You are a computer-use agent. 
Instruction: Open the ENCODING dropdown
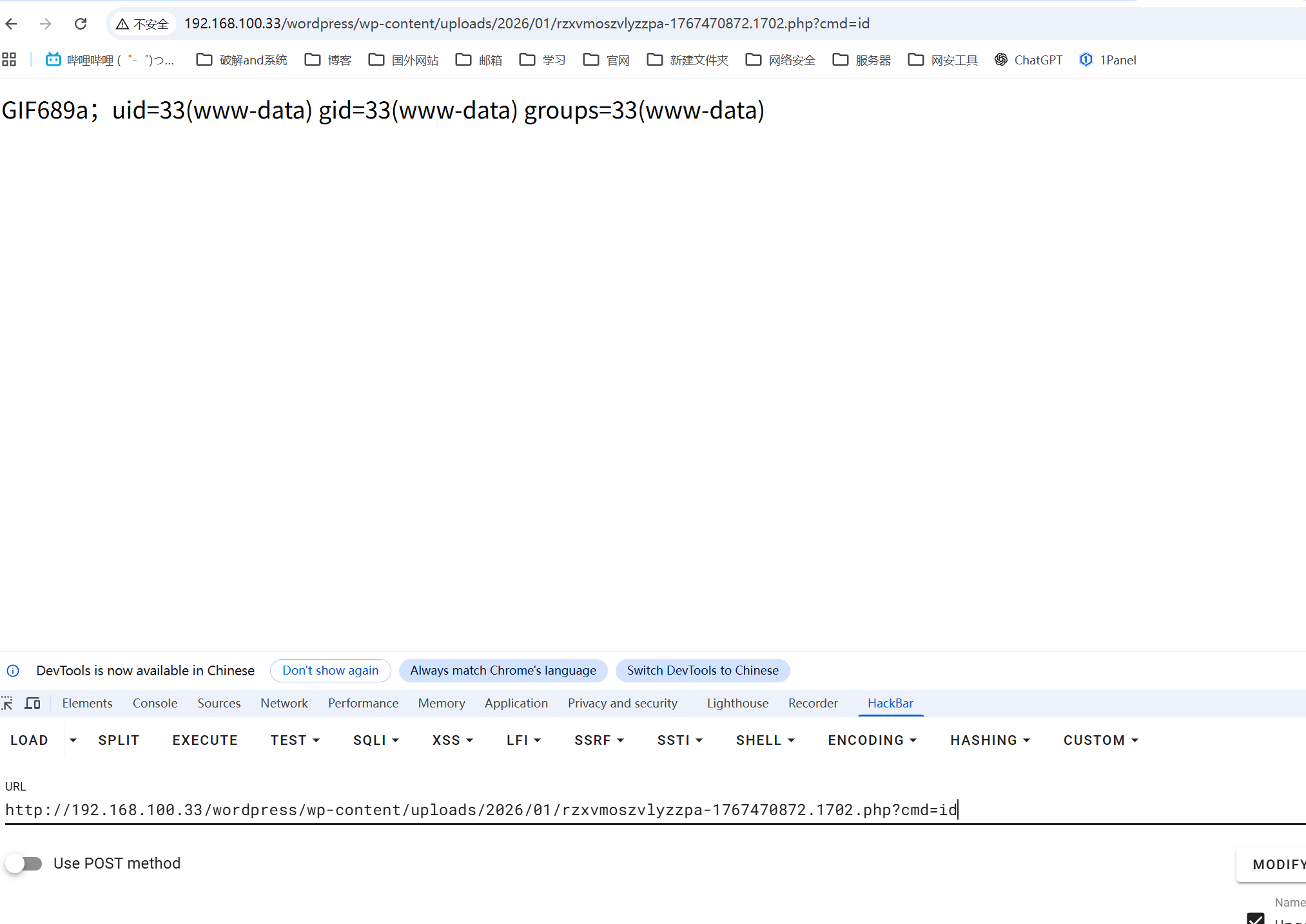tap(872, 740)
